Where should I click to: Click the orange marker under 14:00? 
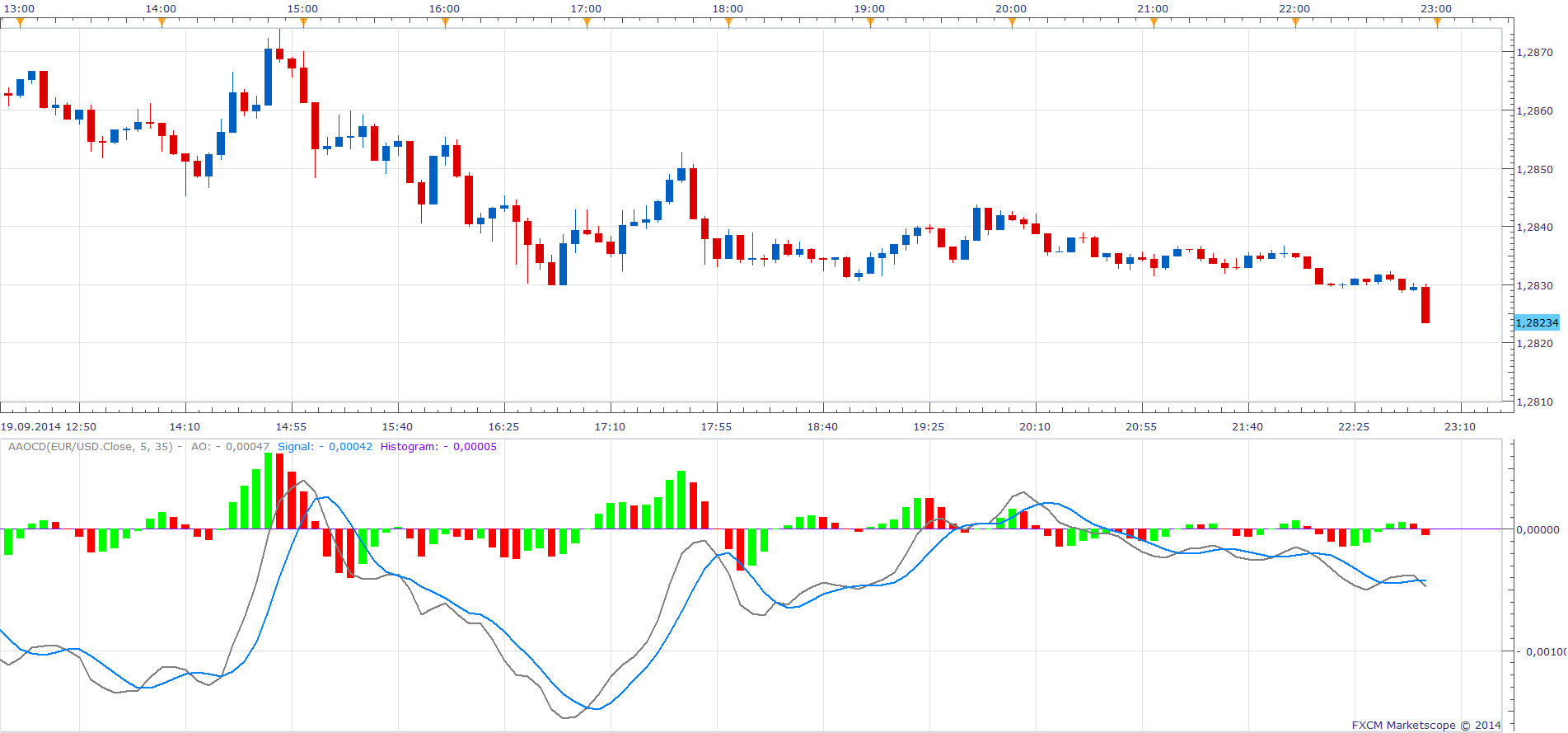[161, 23]
